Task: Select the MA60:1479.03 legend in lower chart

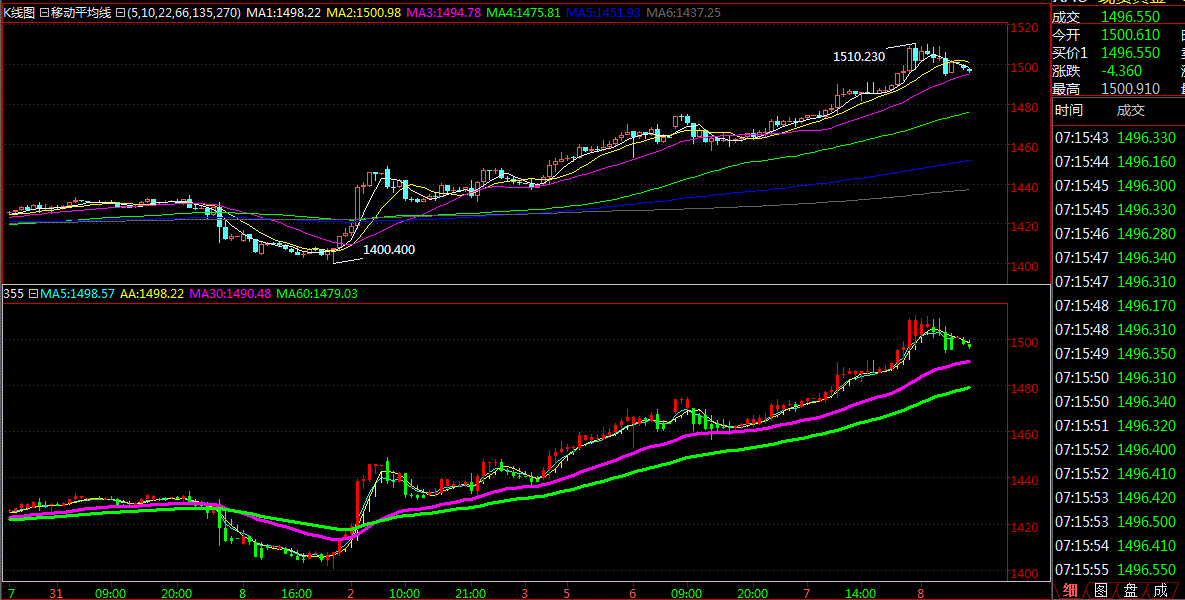Action: tap(317, 294)
